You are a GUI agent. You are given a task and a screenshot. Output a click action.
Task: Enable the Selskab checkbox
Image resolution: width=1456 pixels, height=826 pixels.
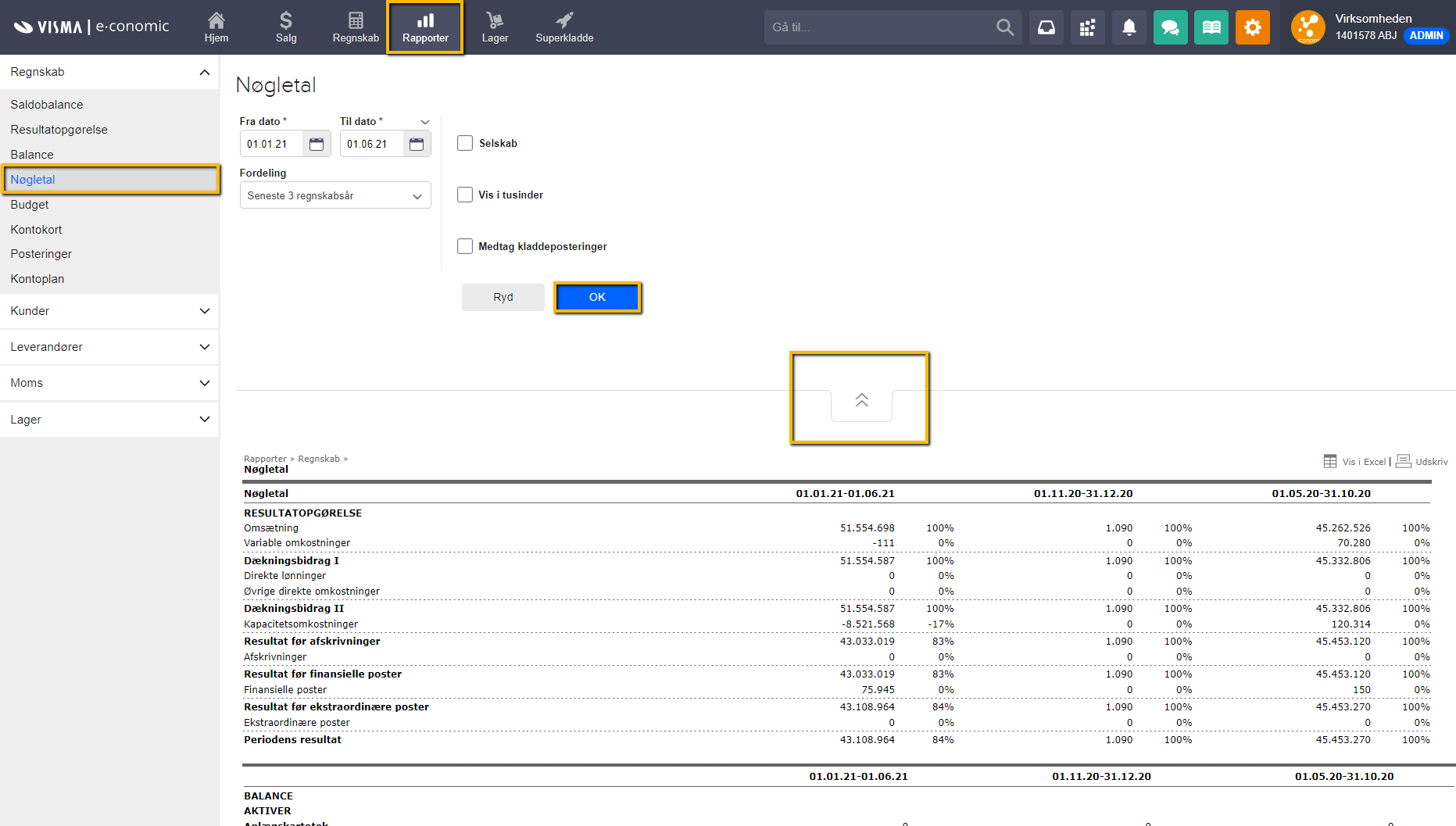pyautogui.click(x=465, y=143)
